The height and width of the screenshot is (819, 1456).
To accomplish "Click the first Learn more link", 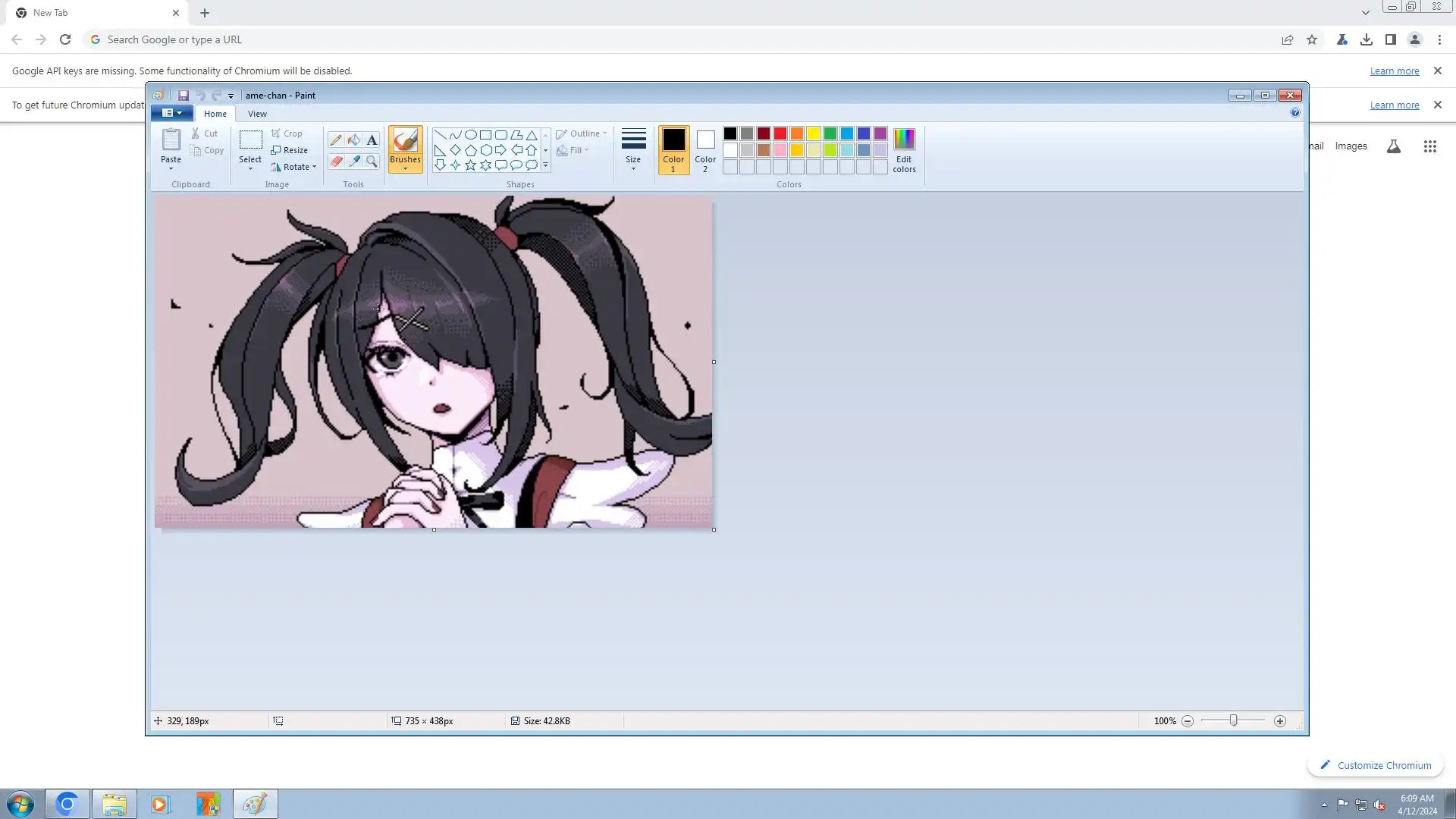I will [x=1394, y=71].
